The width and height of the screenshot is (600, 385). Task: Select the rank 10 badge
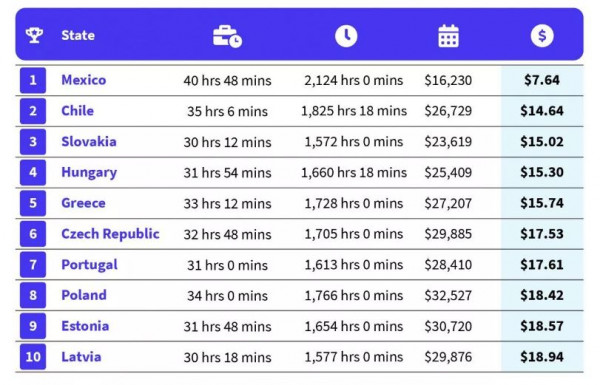click(x=33, y=357)
